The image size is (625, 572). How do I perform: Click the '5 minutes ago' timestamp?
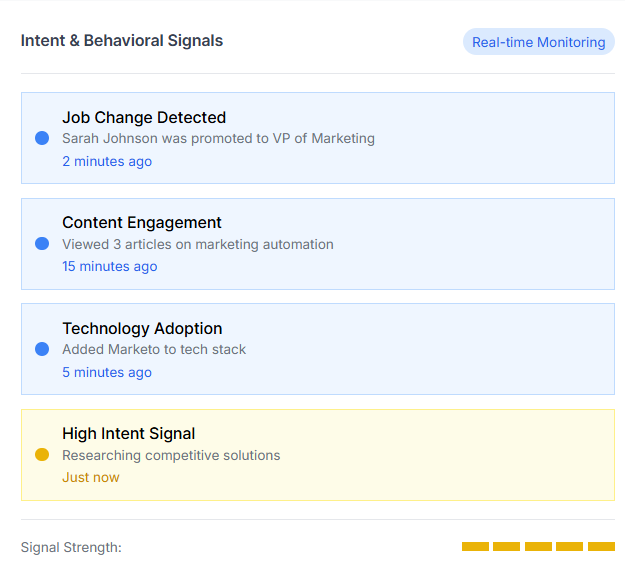[x=107, y=372]
